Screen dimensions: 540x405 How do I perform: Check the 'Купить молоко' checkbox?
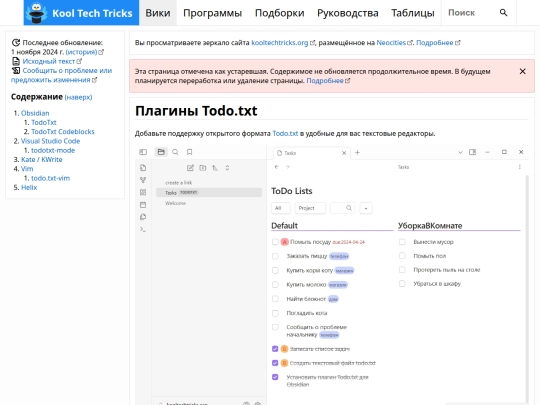click(275, 284)
